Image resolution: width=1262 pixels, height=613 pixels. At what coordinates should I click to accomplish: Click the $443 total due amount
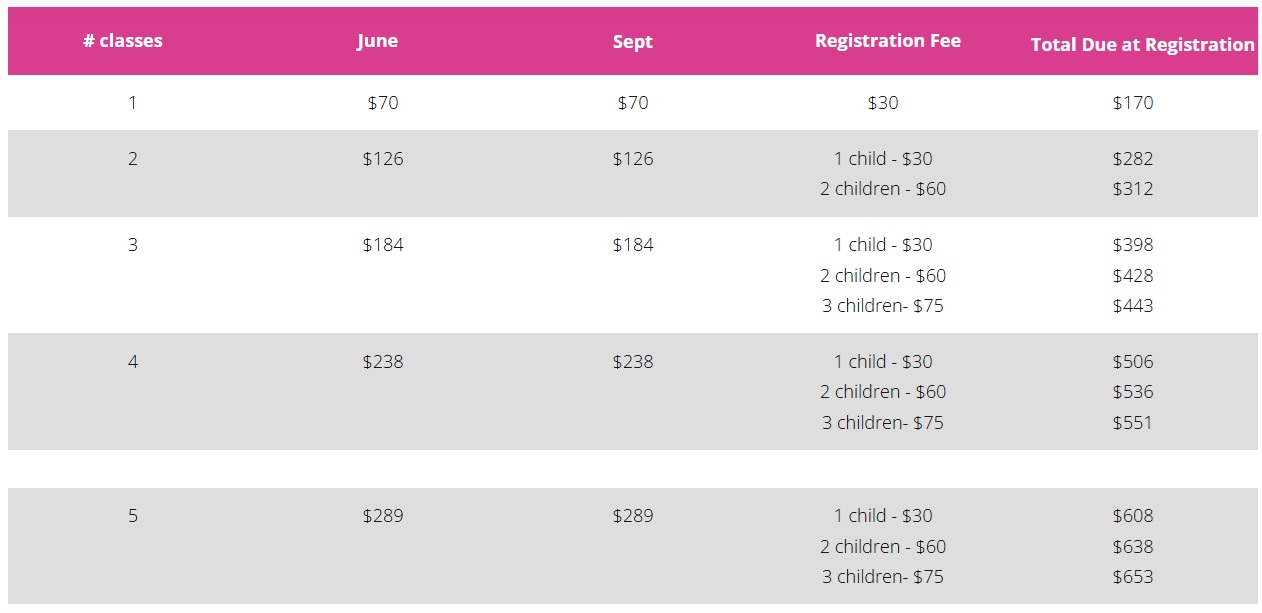click(1132, 306)
